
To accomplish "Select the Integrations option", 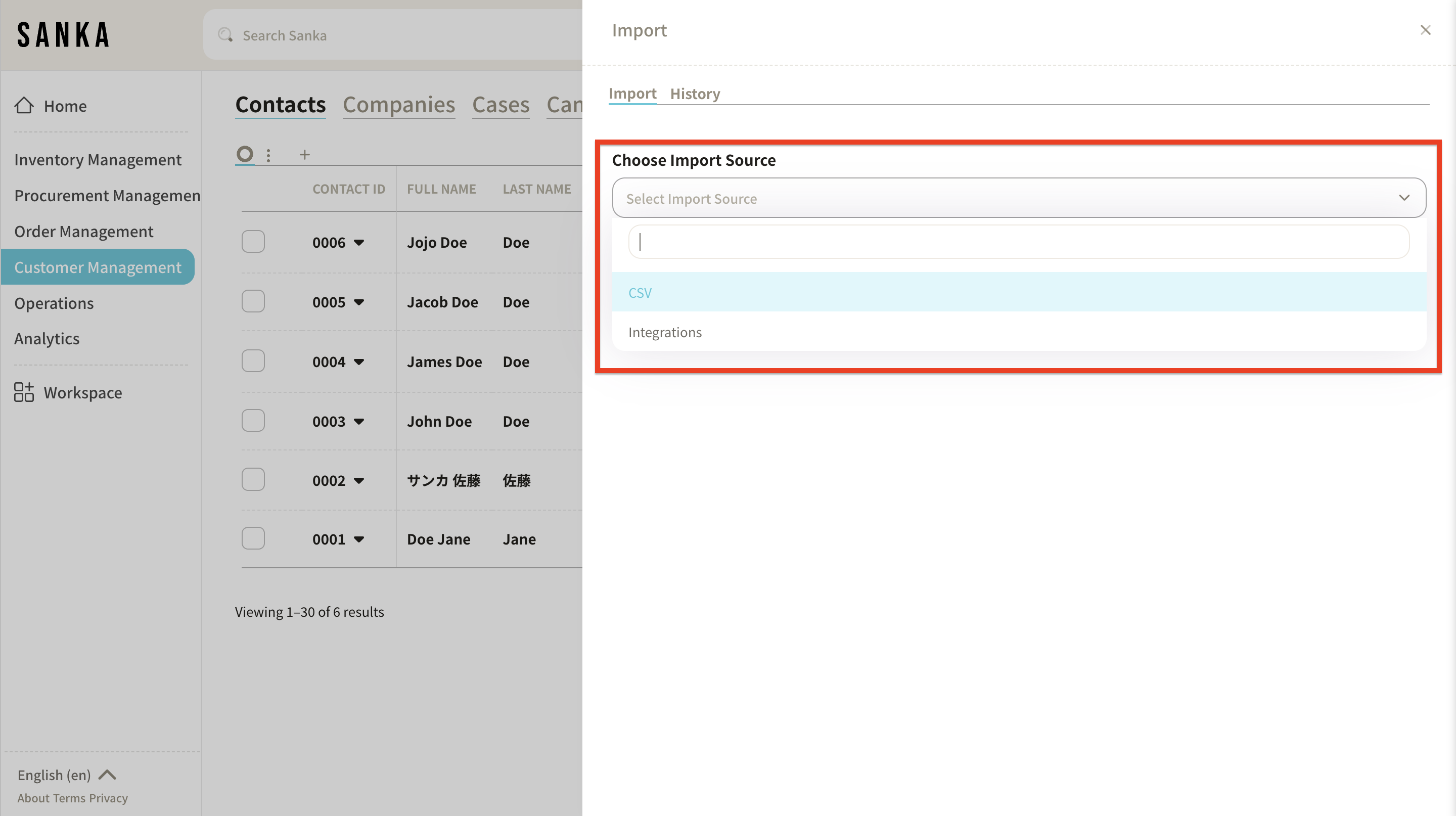I will [x=665, y=332].
